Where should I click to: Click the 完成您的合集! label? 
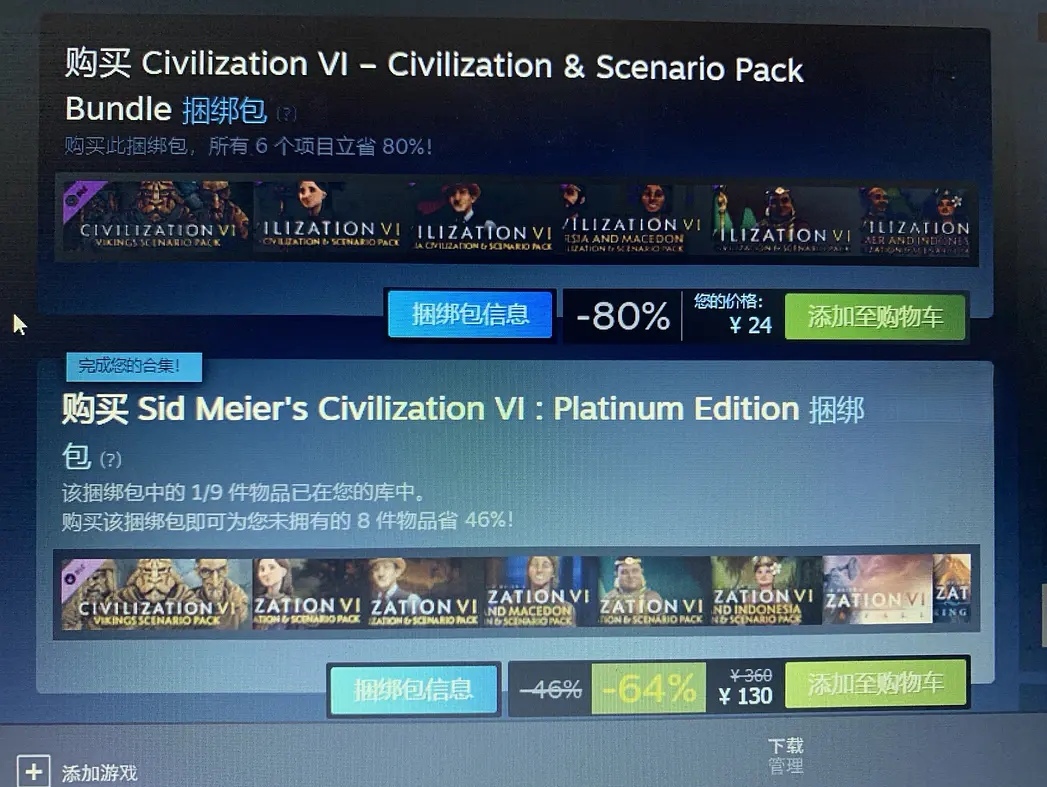[x=134, y=366]
